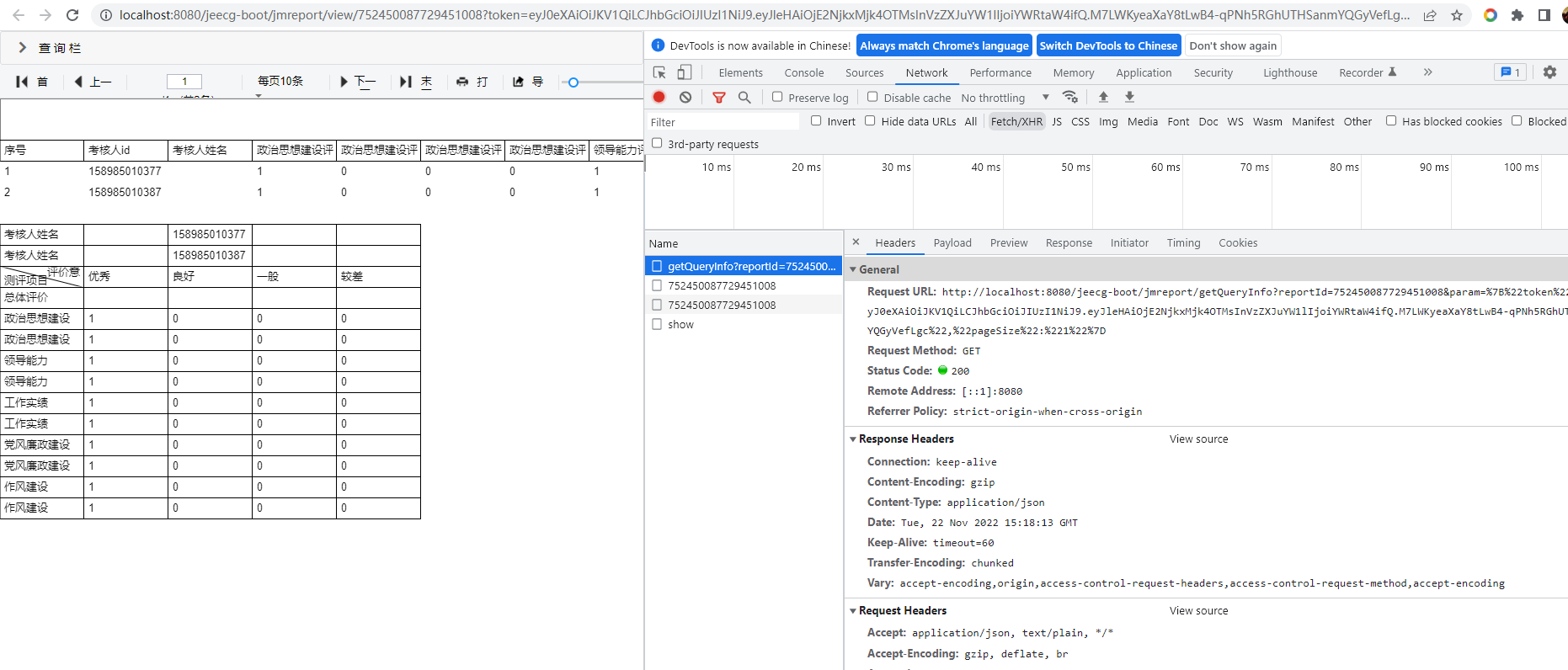1568x670 pixels.
Task: Click the network Filter text field
Action: tap(723, 122)
